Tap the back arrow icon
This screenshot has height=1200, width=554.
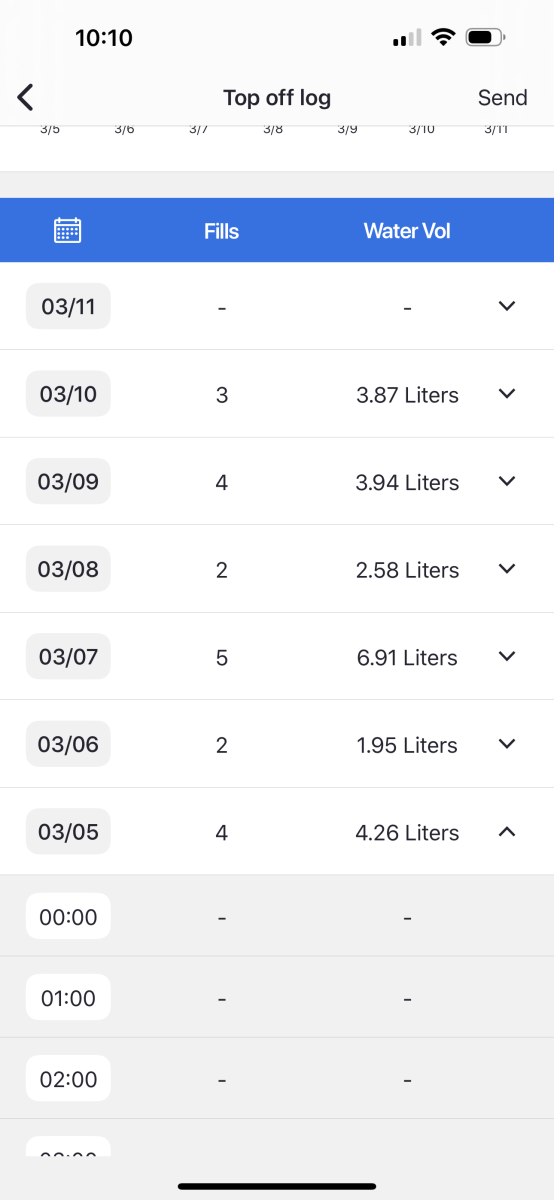(26, 97)
